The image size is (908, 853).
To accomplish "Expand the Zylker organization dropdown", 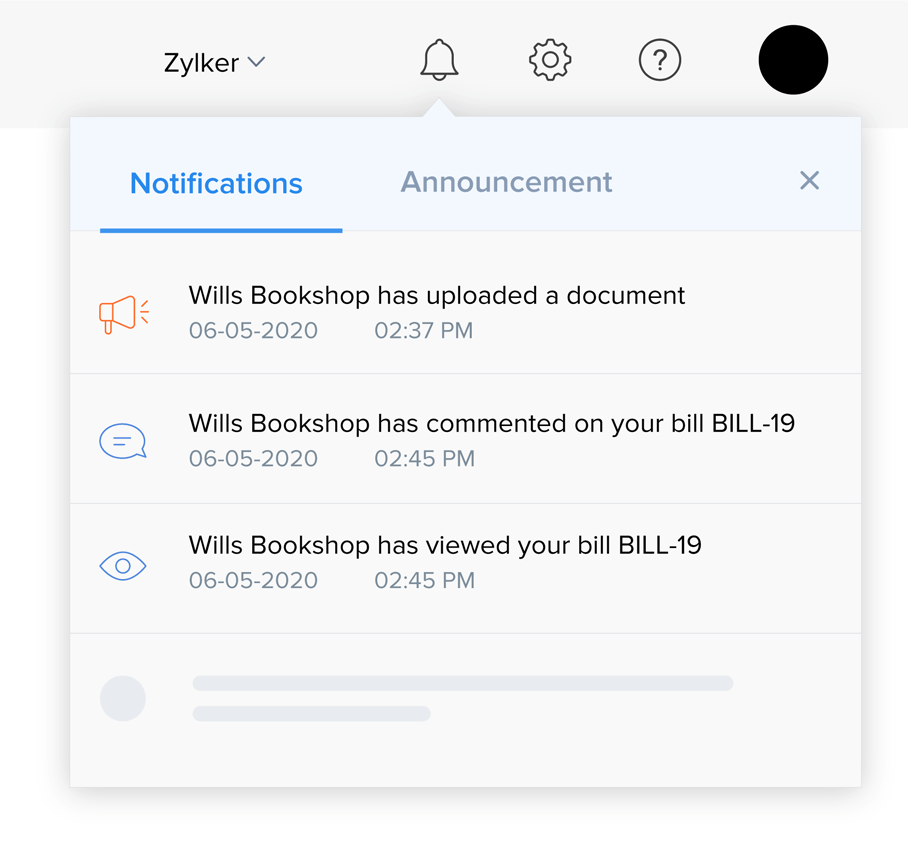I will click(x=202, y=63).
